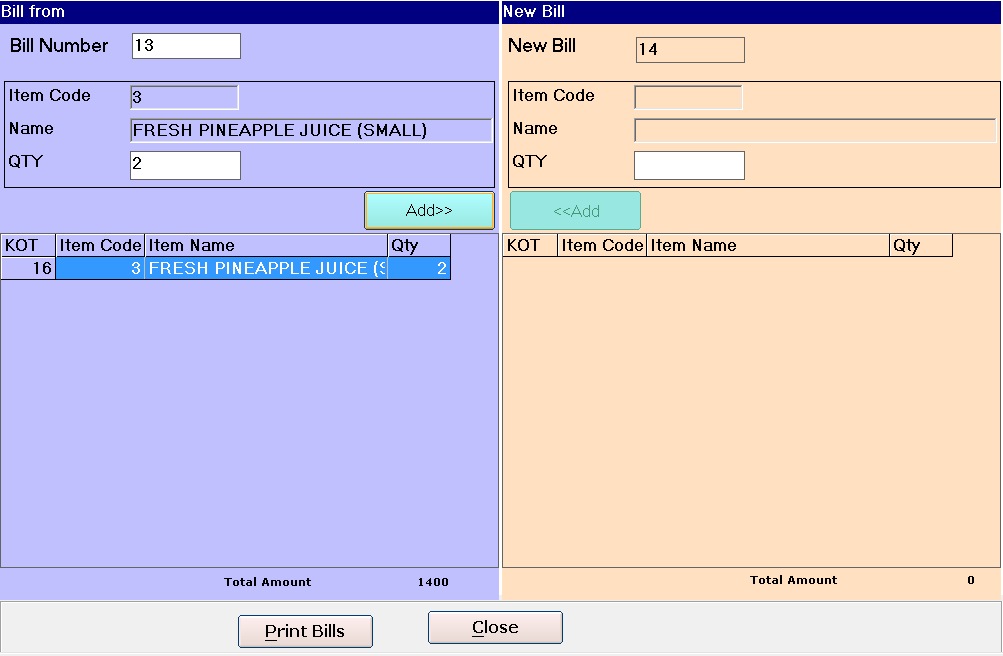The image size is (1003, 656).
Task: Click Item Name column header in Bill from grid
Action: (x=266, y=246)
